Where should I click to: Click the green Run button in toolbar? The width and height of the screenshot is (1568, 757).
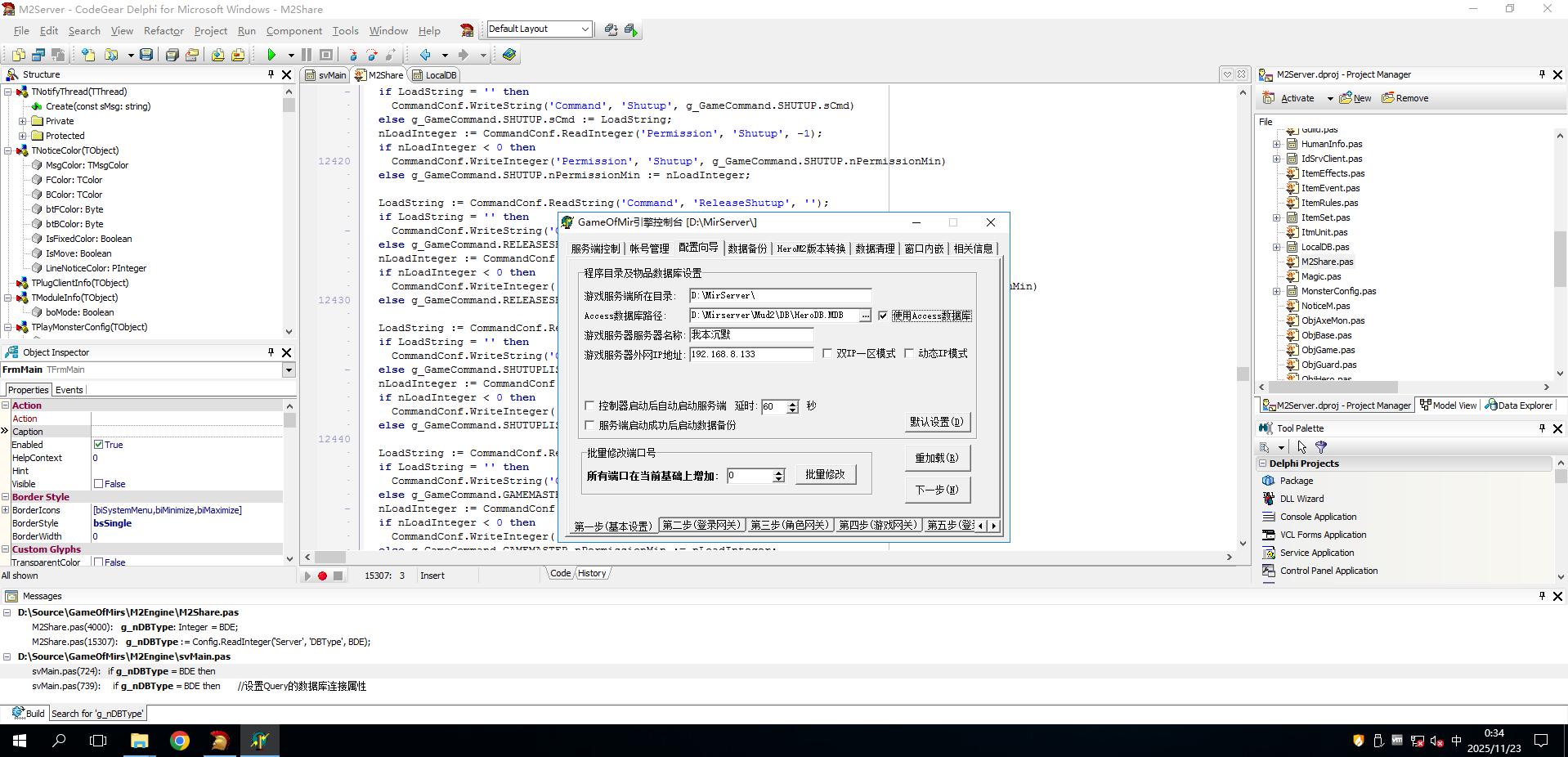(x=271, y=55)
